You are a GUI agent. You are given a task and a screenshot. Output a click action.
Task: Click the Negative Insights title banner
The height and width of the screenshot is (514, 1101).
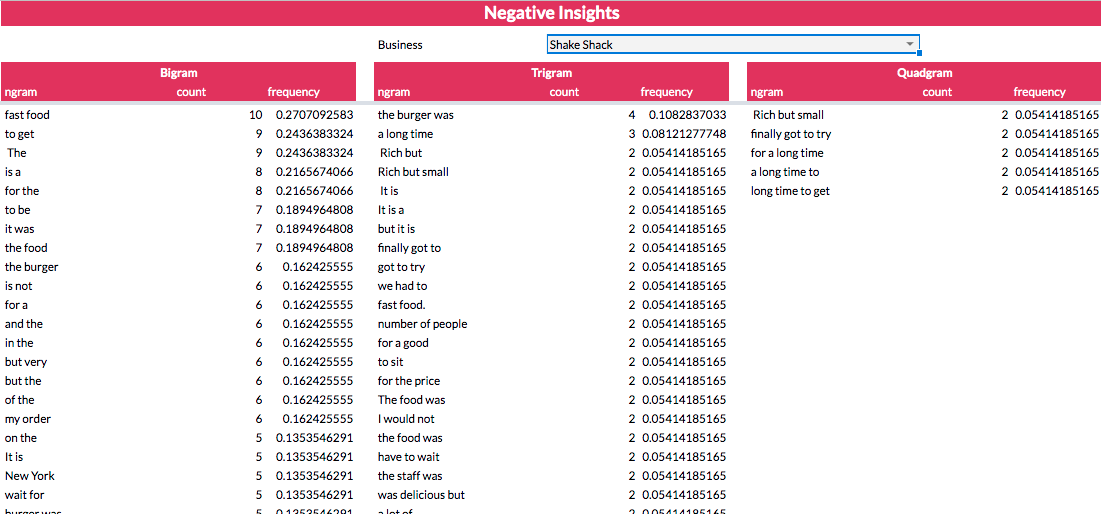coord(550,13)
